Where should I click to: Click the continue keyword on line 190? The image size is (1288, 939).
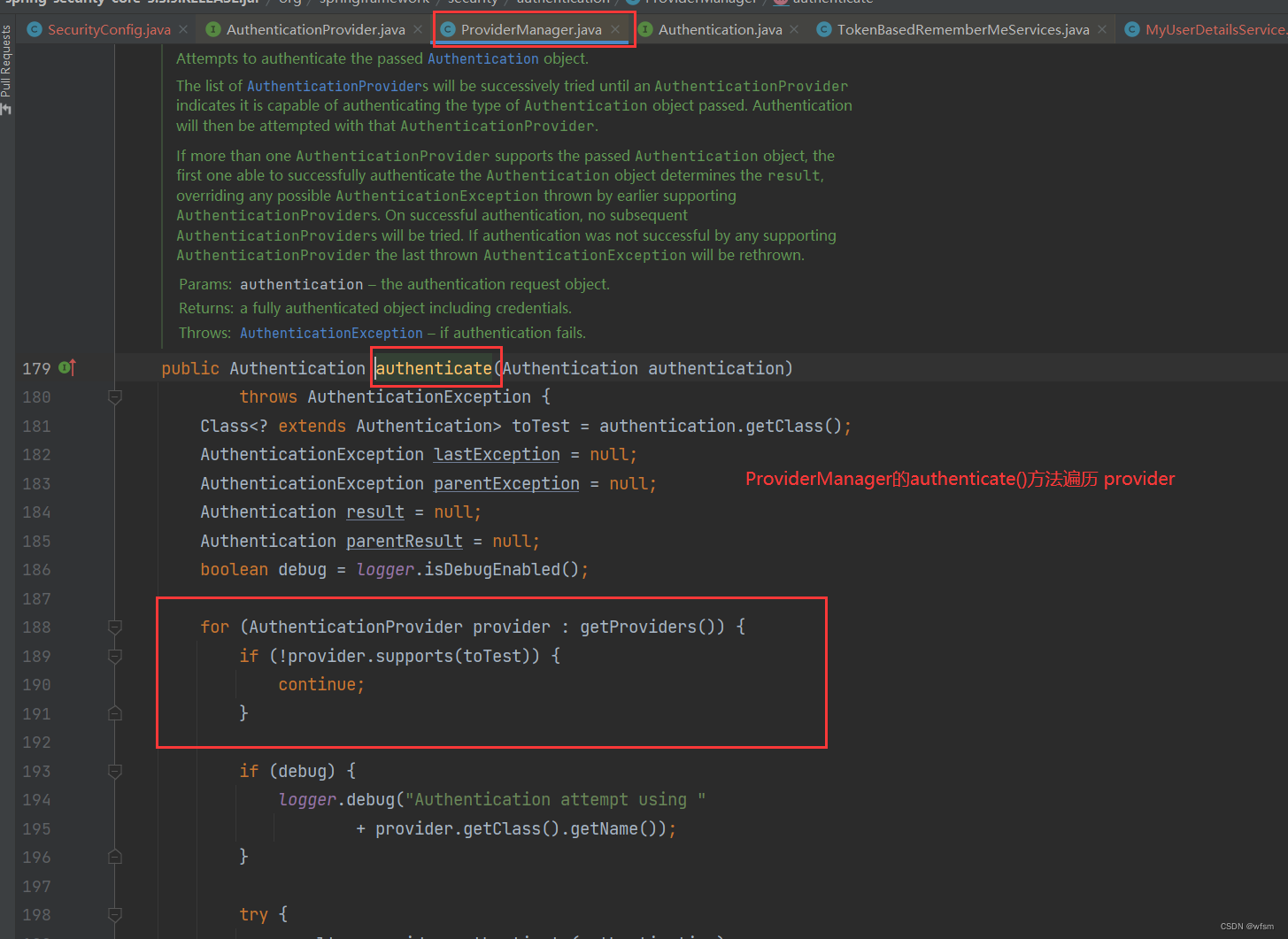click(317, 684)
